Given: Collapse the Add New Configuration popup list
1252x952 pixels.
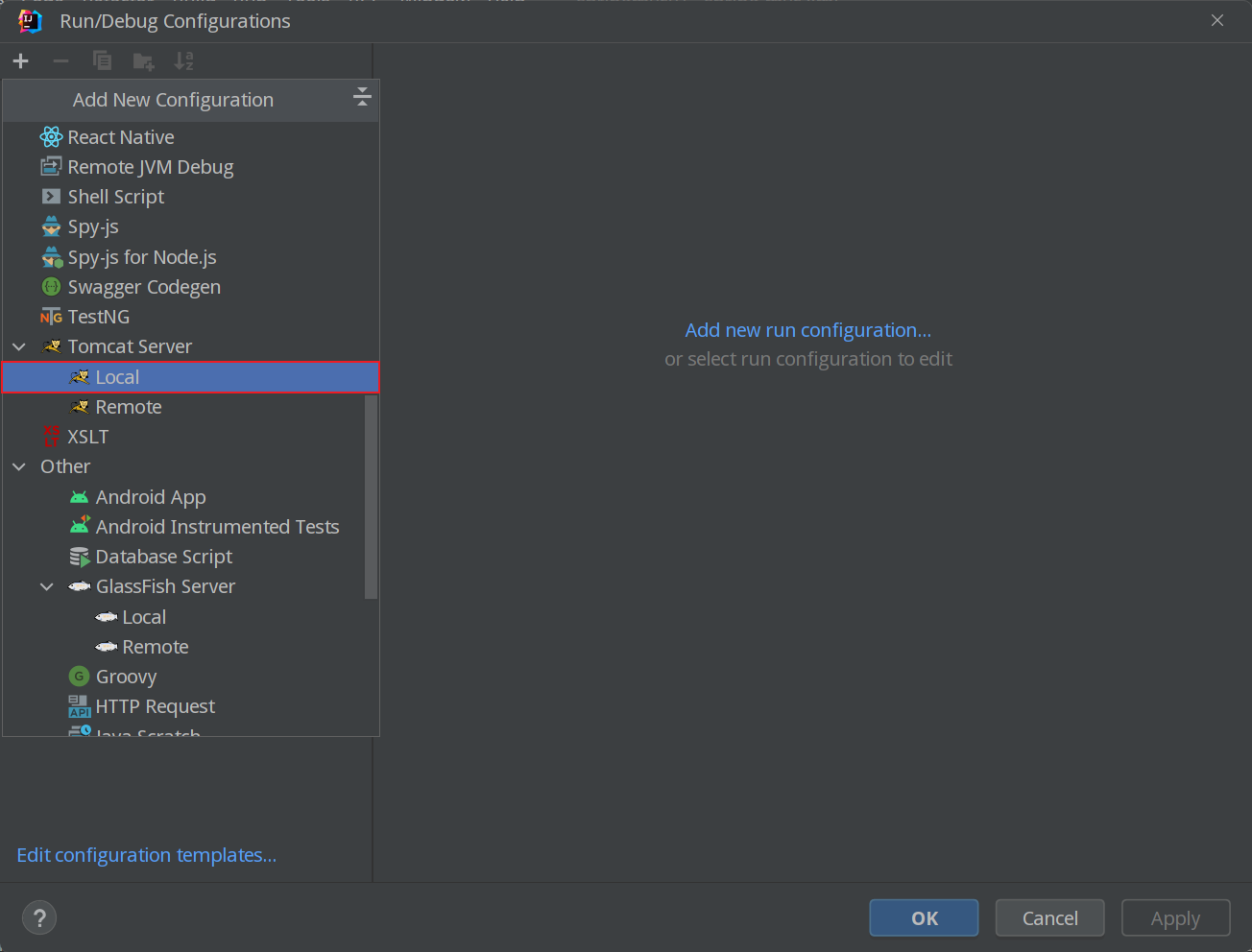Looking at the screenshot, I should (362, 96).
